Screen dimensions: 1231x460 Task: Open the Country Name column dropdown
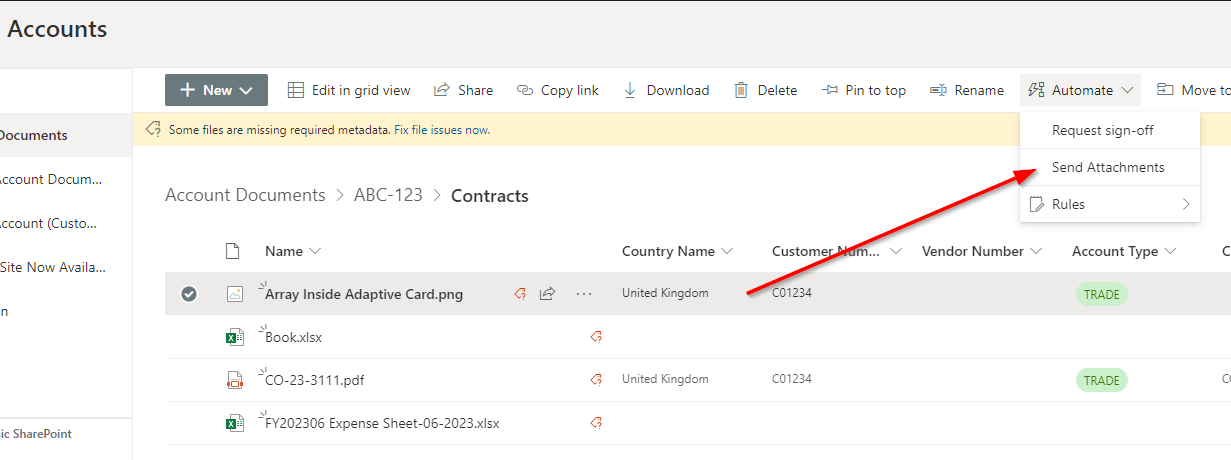pyautogui.click(x=727, y=251)
